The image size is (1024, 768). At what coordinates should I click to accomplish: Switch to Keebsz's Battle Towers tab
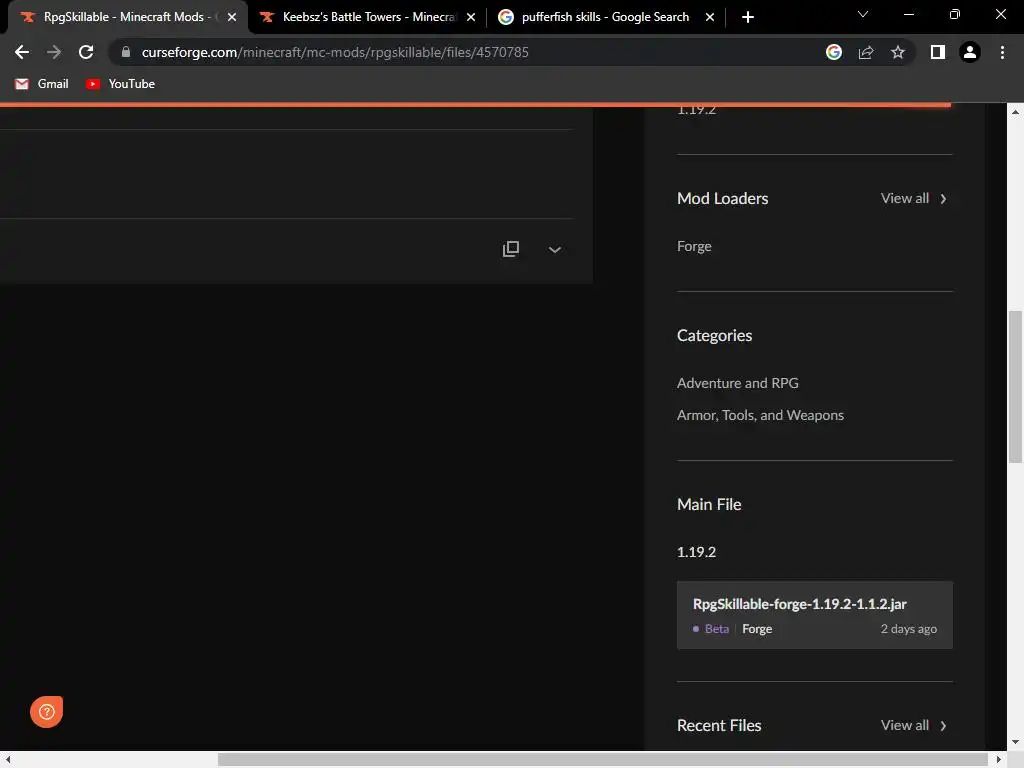tap(368, 17)
